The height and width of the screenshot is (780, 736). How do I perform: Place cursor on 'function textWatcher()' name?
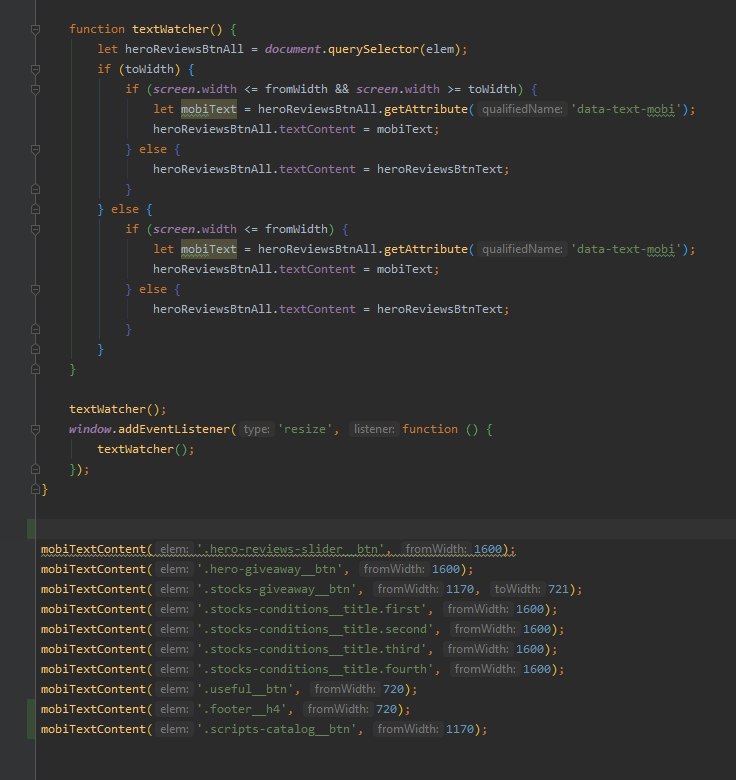170,29
